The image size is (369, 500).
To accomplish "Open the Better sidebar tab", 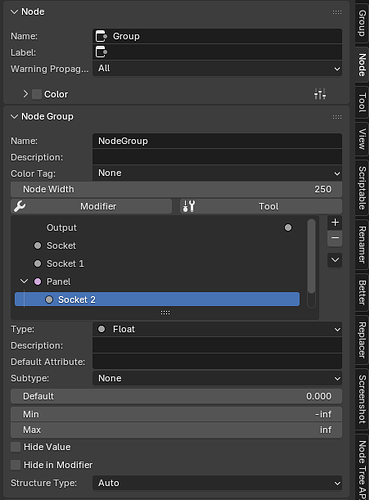I will pos(362,292).
